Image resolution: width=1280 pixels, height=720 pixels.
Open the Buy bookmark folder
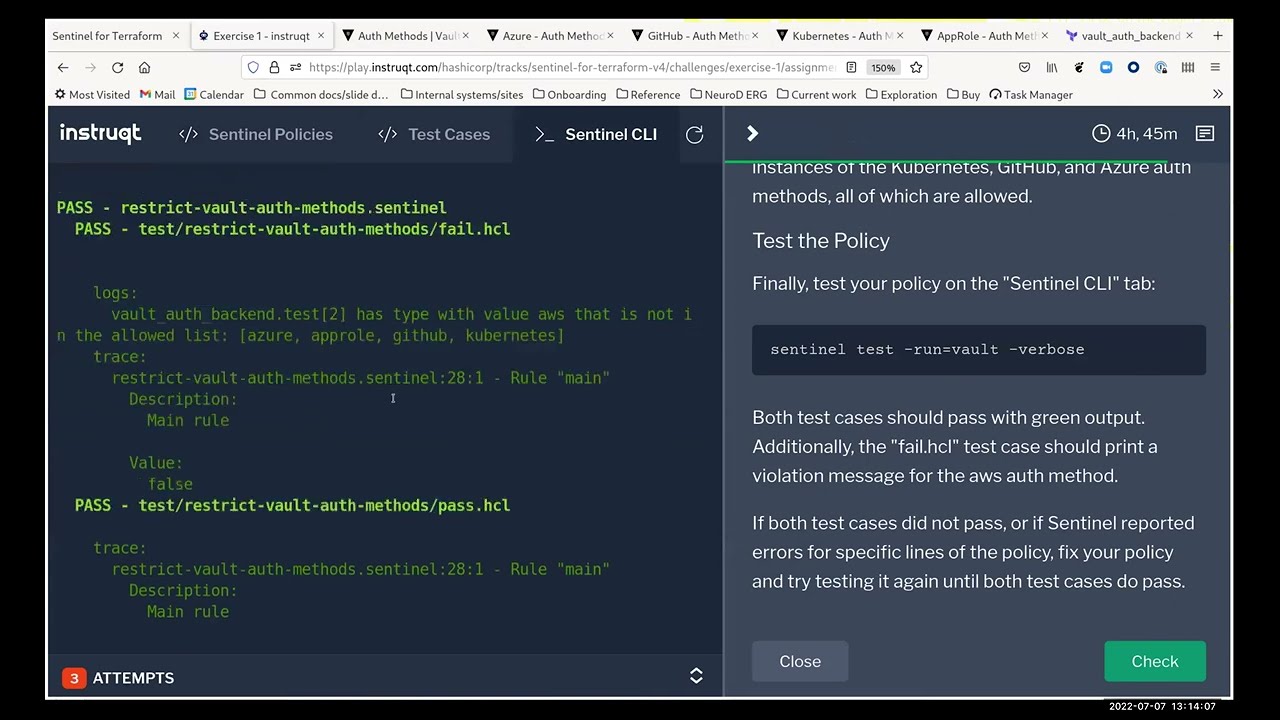tap(963, 94)
